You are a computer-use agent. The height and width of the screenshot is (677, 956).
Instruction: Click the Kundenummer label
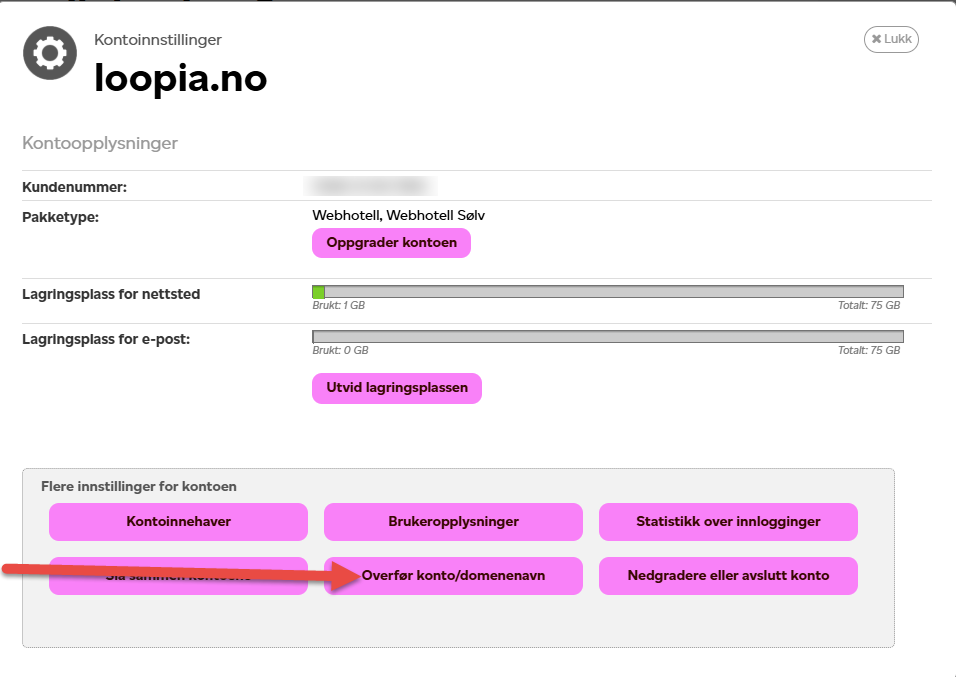(74, 187)
